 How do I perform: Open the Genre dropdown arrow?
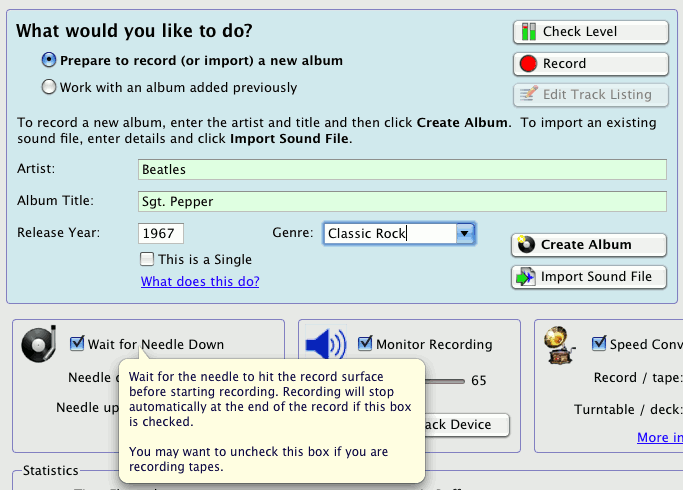(464, 234)
